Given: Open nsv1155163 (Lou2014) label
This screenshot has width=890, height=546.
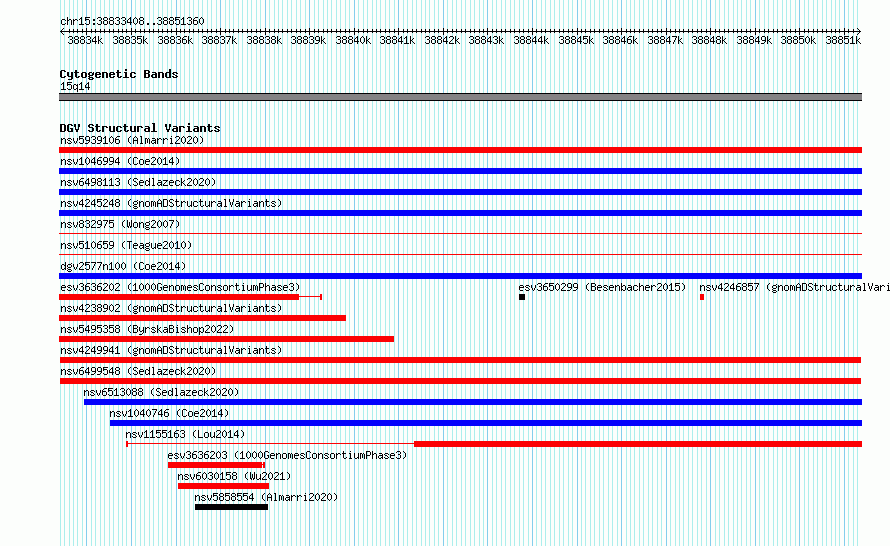Looking at the screenshot, I should [185, 434].
